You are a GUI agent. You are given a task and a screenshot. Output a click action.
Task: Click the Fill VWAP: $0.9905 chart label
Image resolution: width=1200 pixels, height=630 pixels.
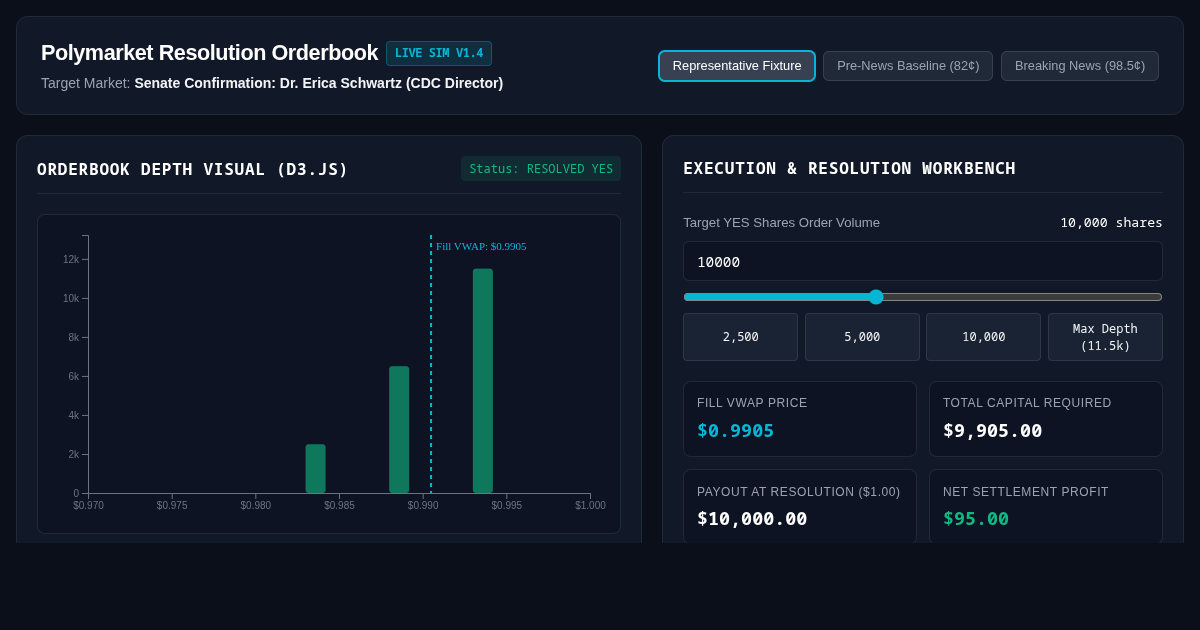click(x=481, y=246)
